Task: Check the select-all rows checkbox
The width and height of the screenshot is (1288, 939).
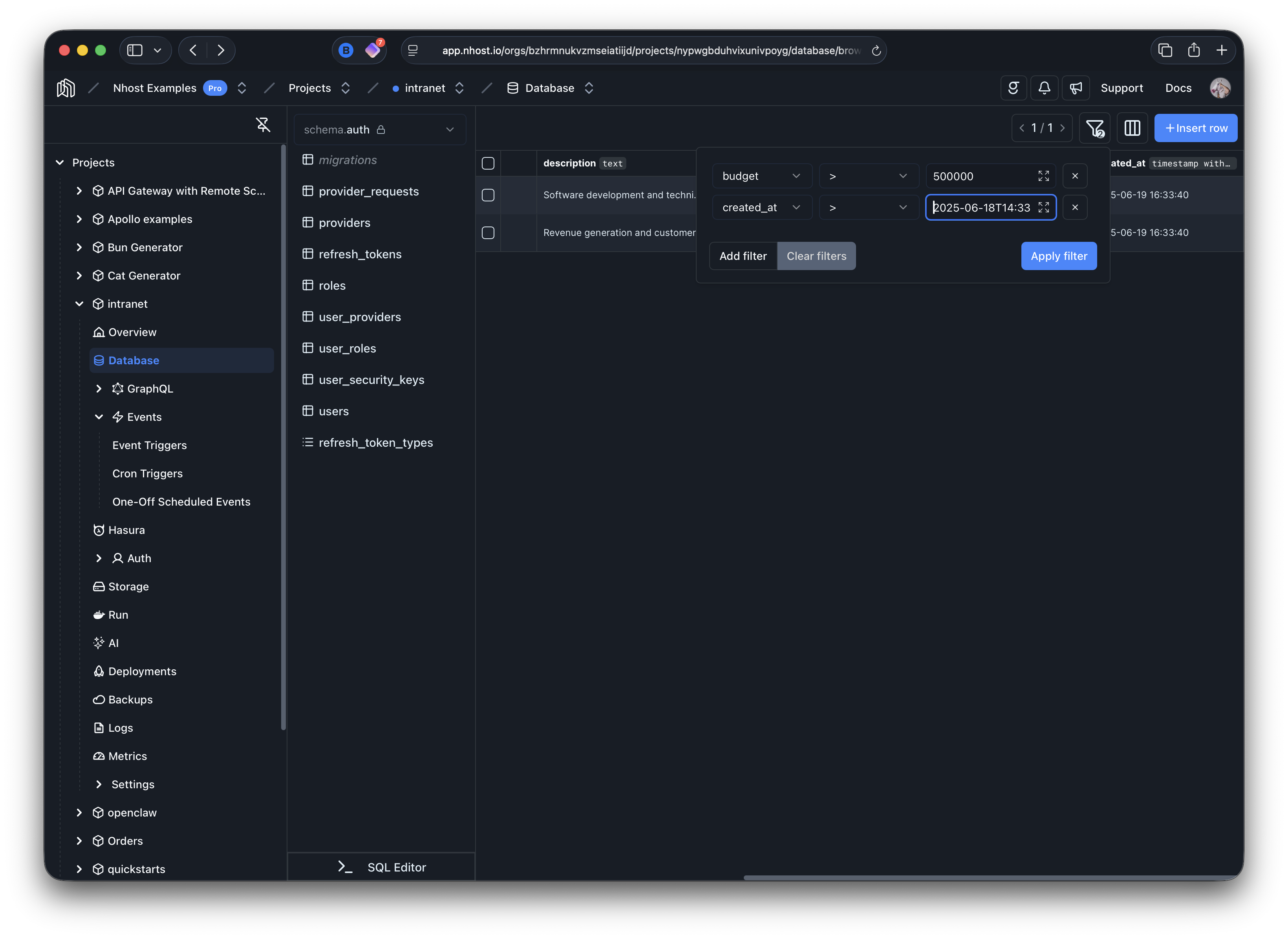Action: pyautogui.click(x=488, y=163)
